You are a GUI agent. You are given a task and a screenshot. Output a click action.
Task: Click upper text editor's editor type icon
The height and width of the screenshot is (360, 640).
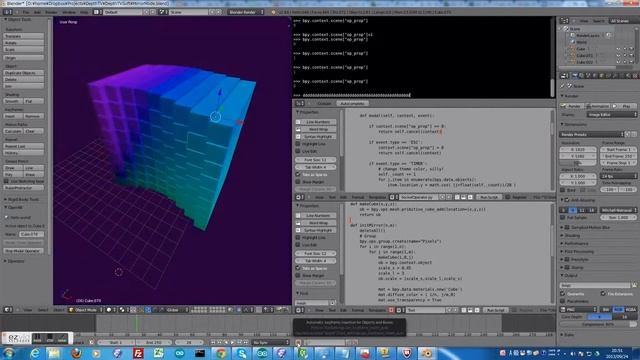tap(300, 197)
